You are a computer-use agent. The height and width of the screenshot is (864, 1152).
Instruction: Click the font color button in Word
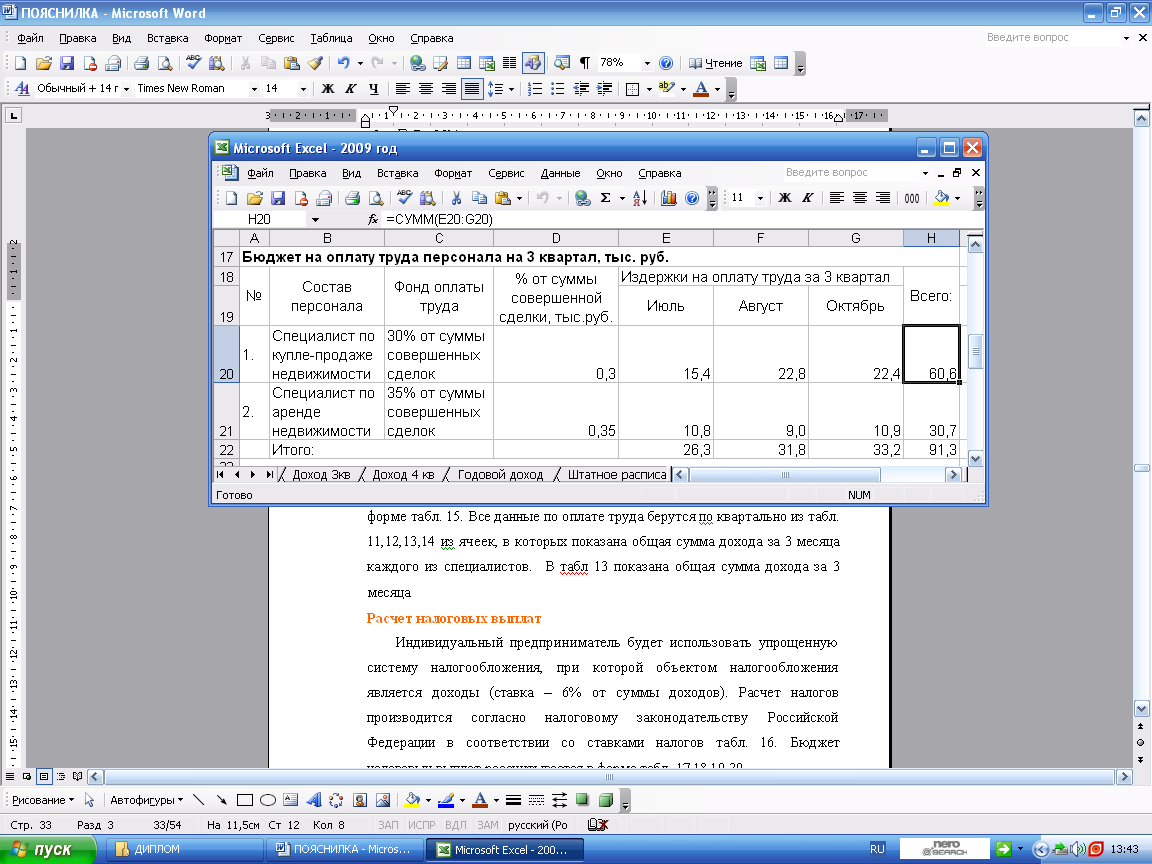click(x=701, y=89)
